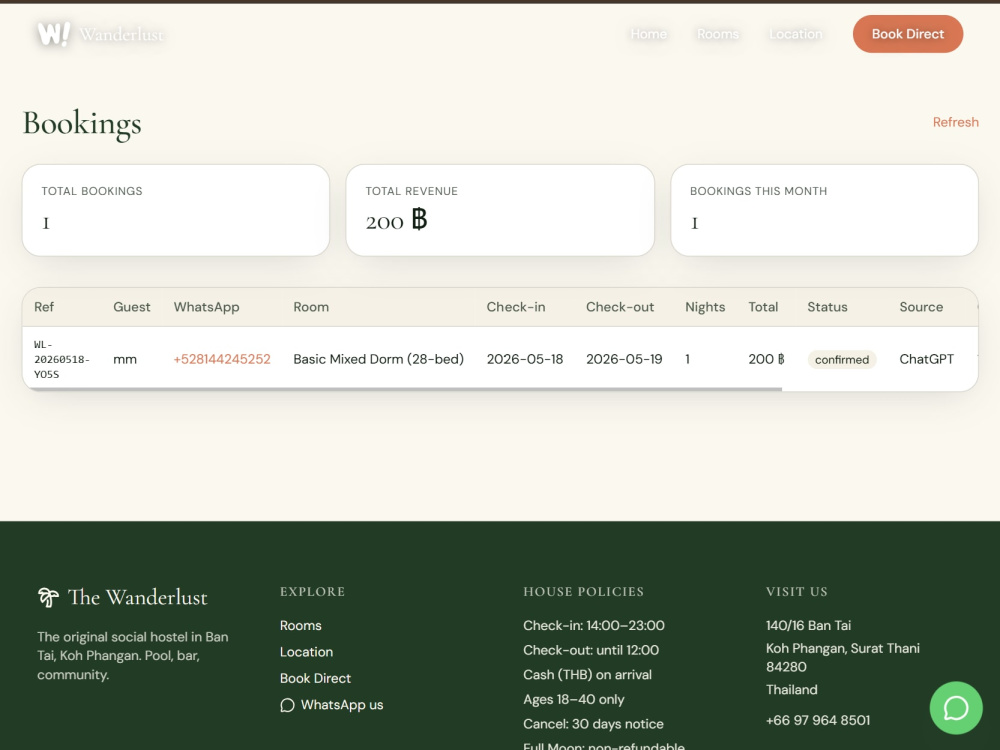Image resolution: width=1000 pixels, height=750 pixels.
Task: Click the Total column header
Action: pos(763,307)
